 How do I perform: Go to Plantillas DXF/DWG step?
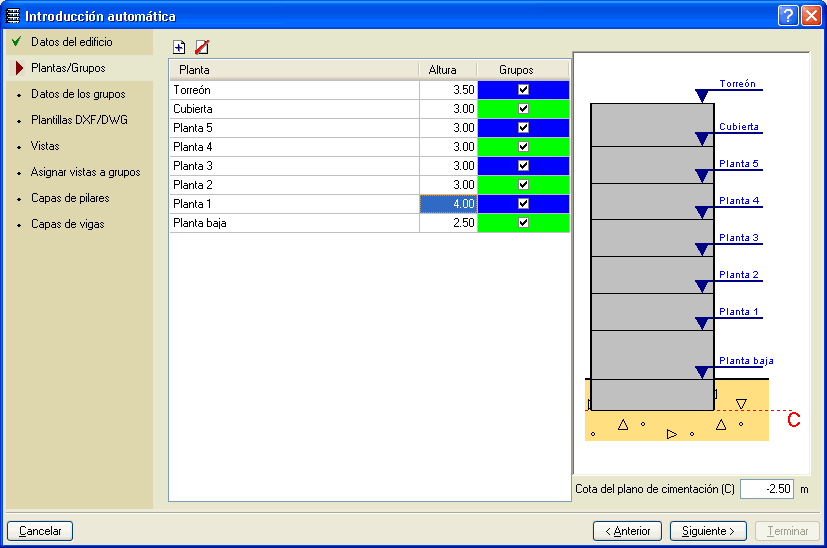point(79,120)
